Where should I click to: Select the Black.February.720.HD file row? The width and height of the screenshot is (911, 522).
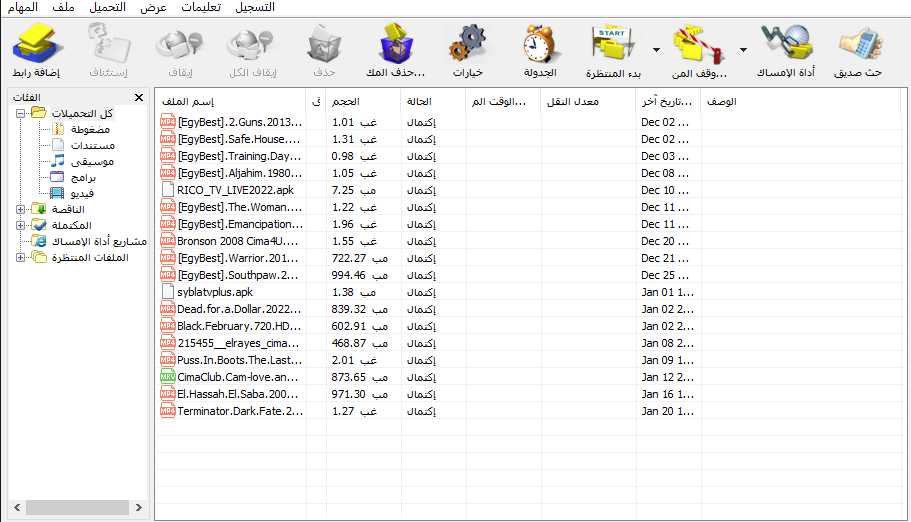(x=528, y=326)
